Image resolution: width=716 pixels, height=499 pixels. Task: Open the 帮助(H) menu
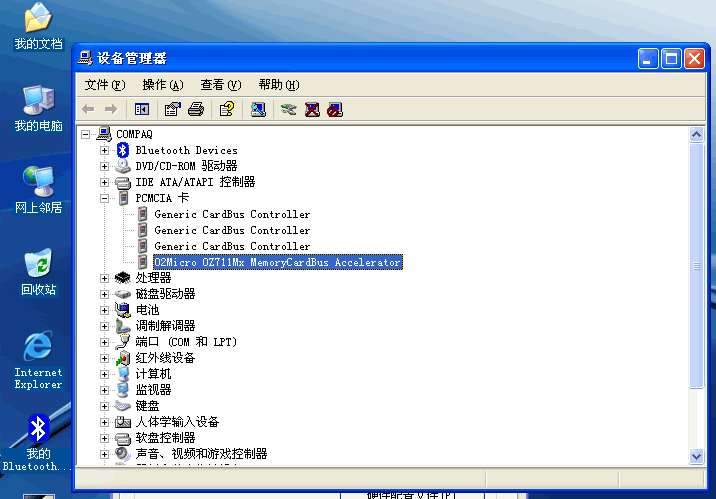[279, 85]
